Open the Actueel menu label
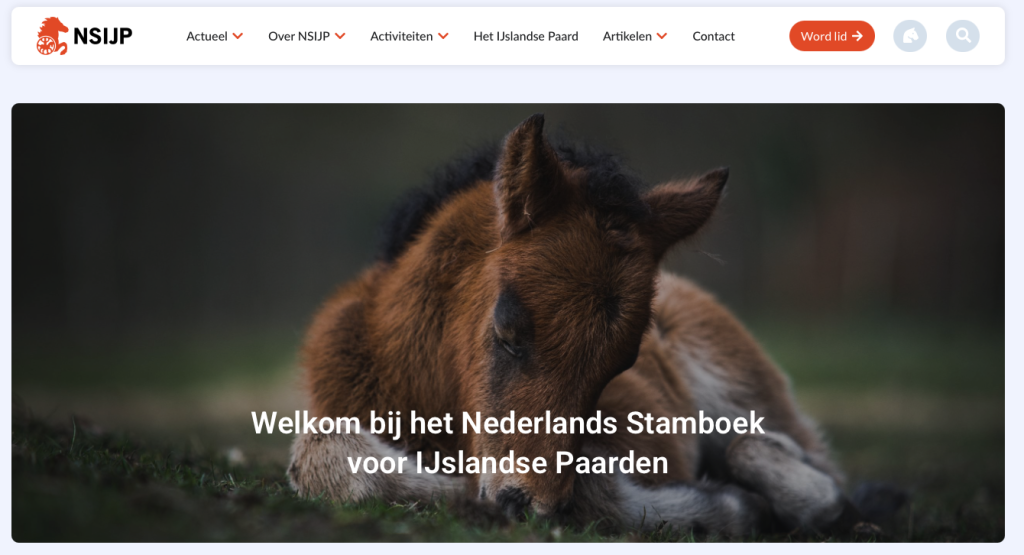Viewport: 1024px width, 555px height. [x=206, y=36]
